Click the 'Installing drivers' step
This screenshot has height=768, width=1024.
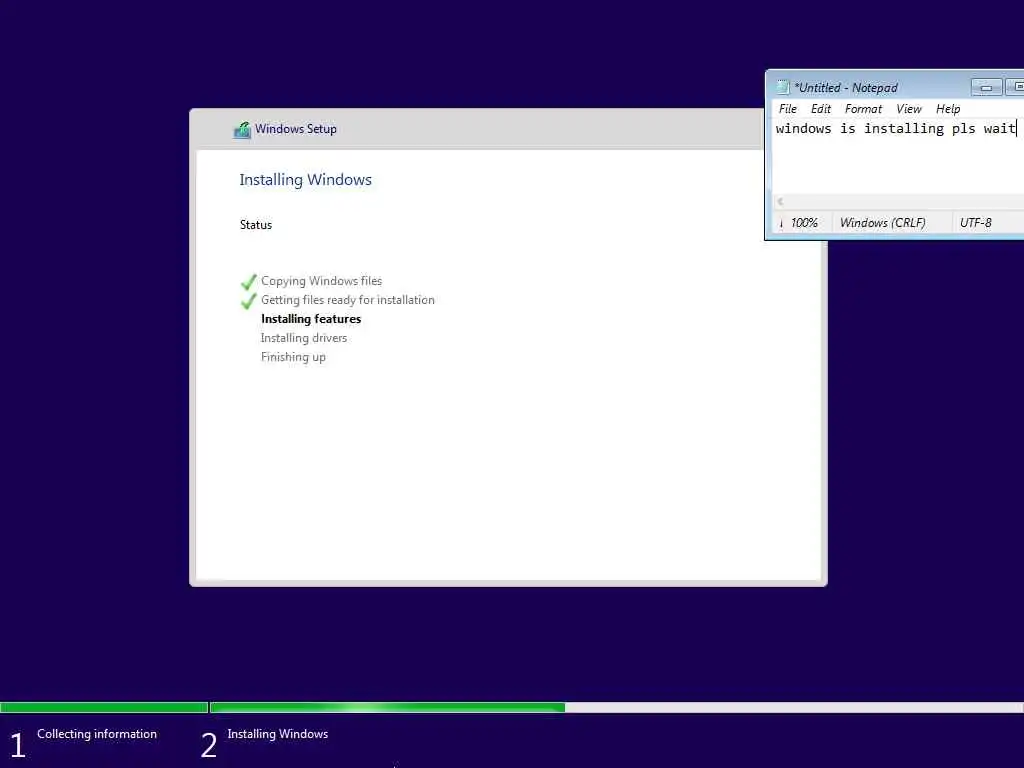304,338
